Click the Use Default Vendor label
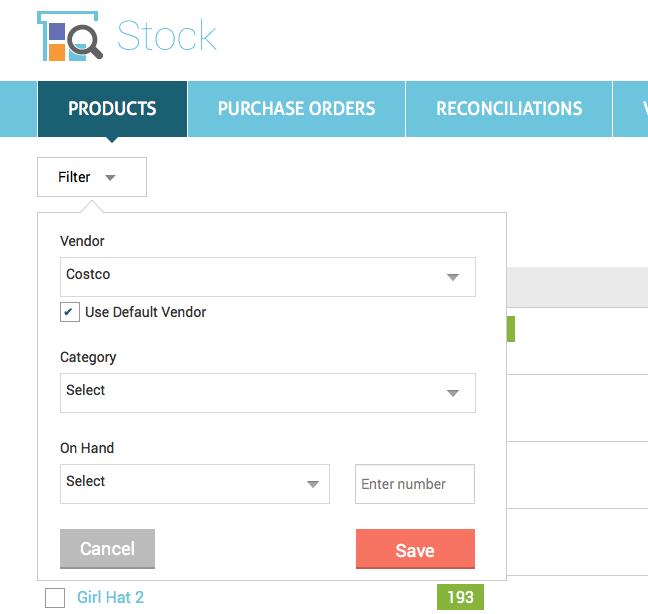This screenshot has width=648, height=614. tap(145, 312)
